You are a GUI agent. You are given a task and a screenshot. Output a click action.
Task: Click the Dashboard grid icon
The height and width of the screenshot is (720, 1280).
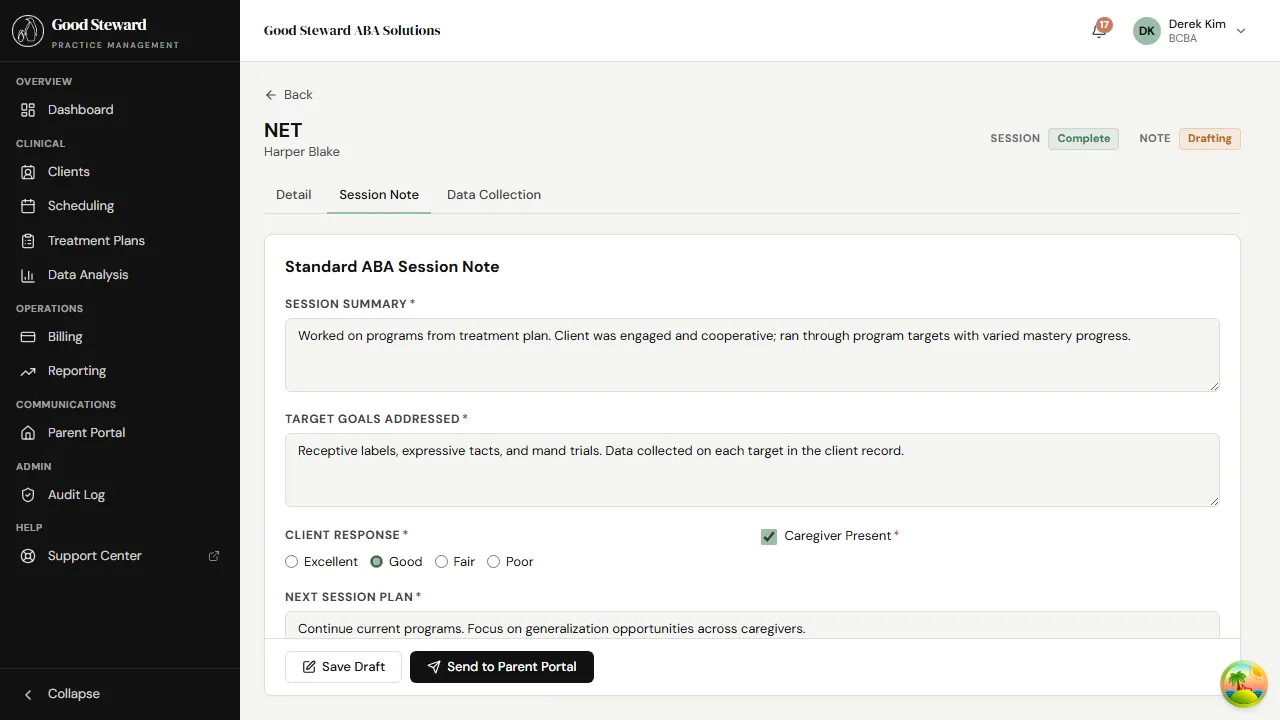28,110
